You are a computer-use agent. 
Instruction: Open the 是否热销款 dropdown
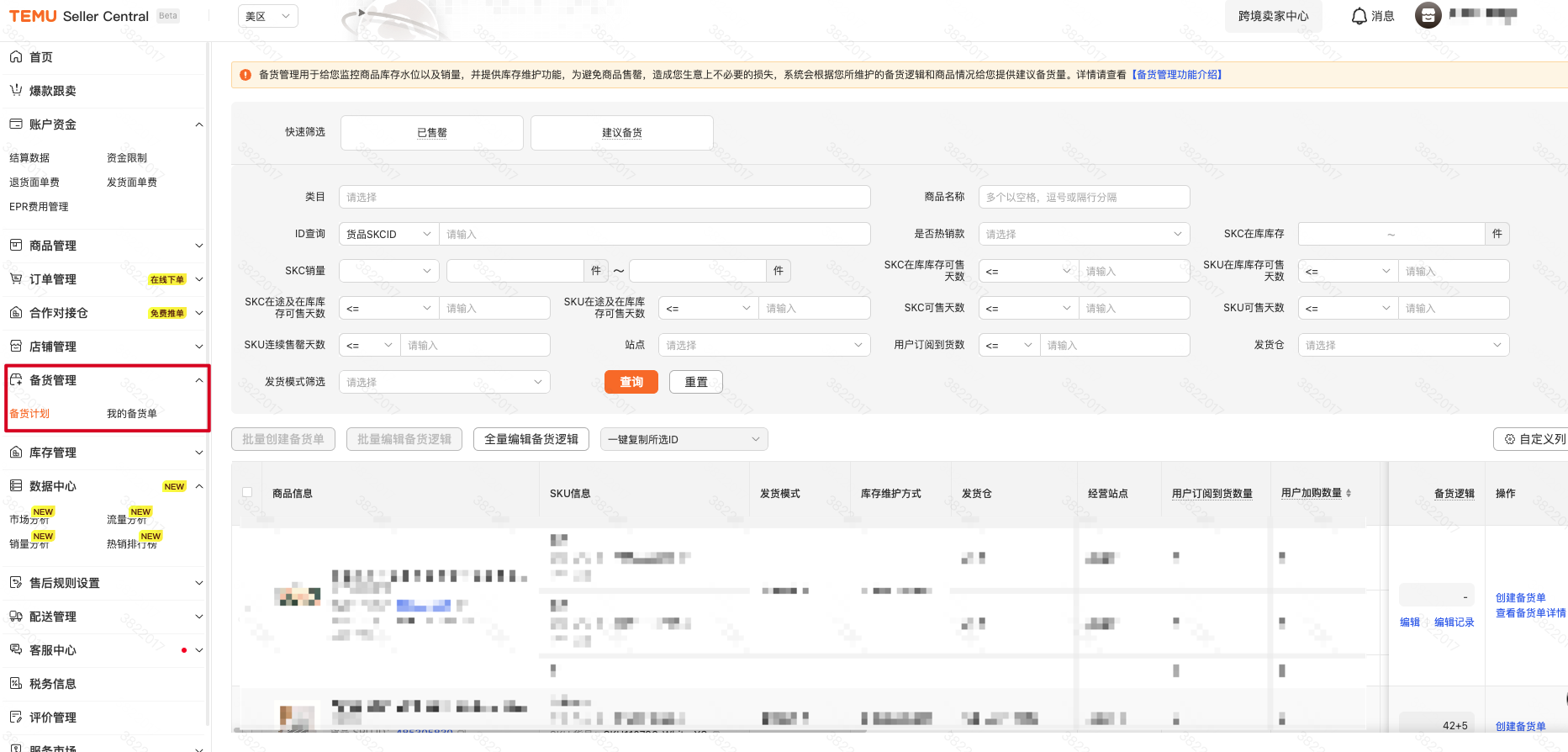[x=1084, y=234]
